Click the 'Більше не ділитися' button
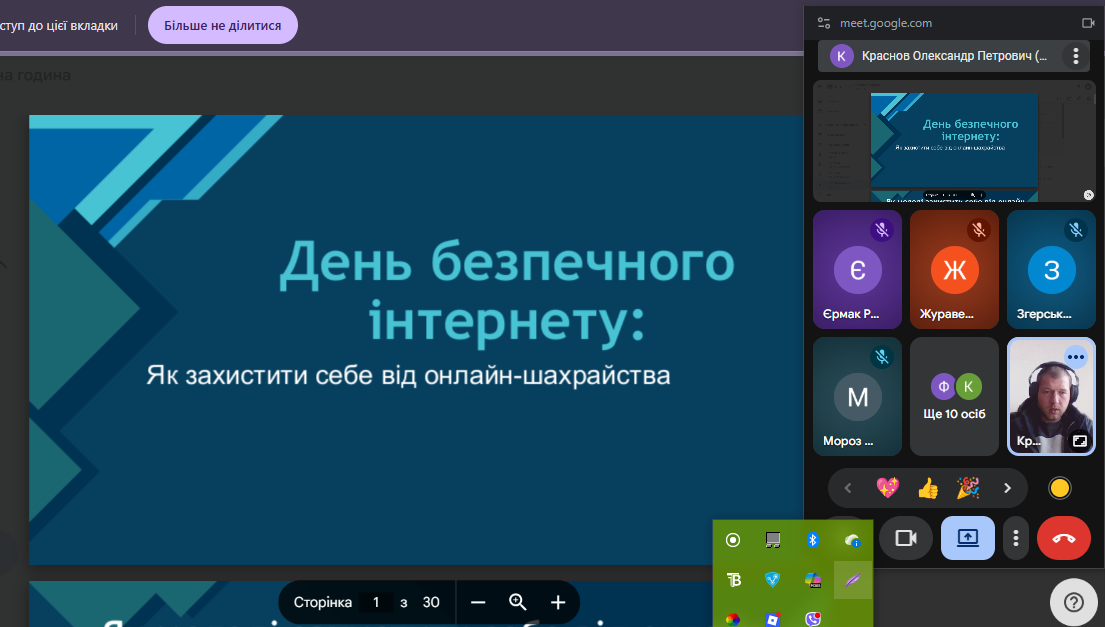 222,25
